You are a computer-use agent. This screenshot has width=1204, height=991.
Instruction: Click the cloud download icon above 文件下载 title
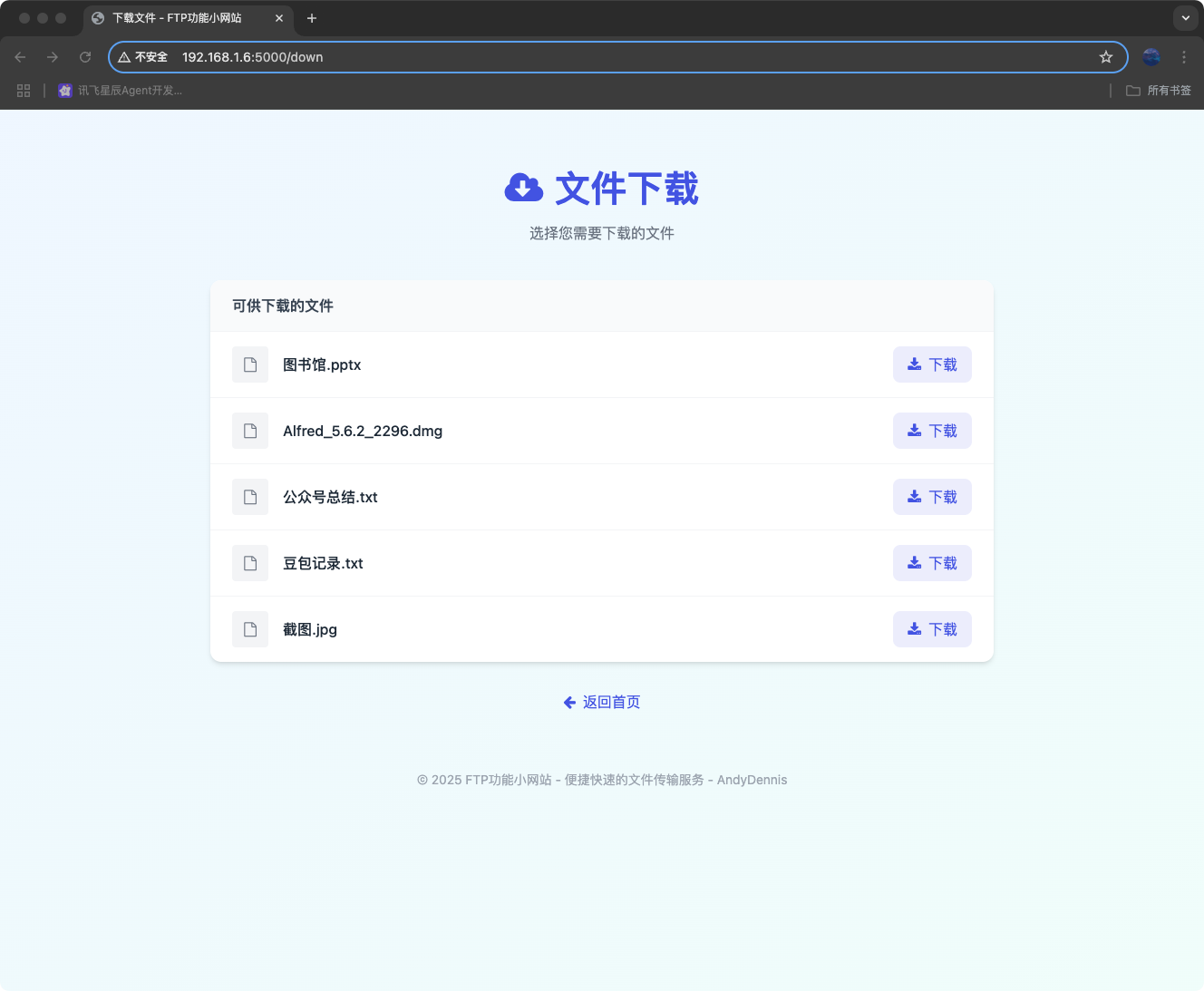[x=524, y=188]
